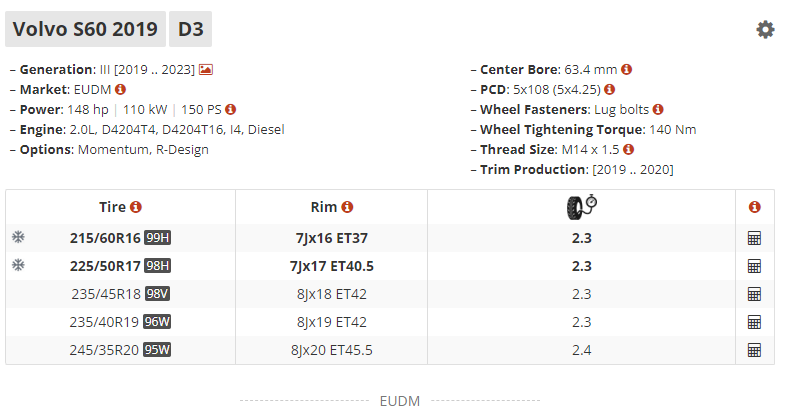Open the settings gear icon

coord(765,30)
